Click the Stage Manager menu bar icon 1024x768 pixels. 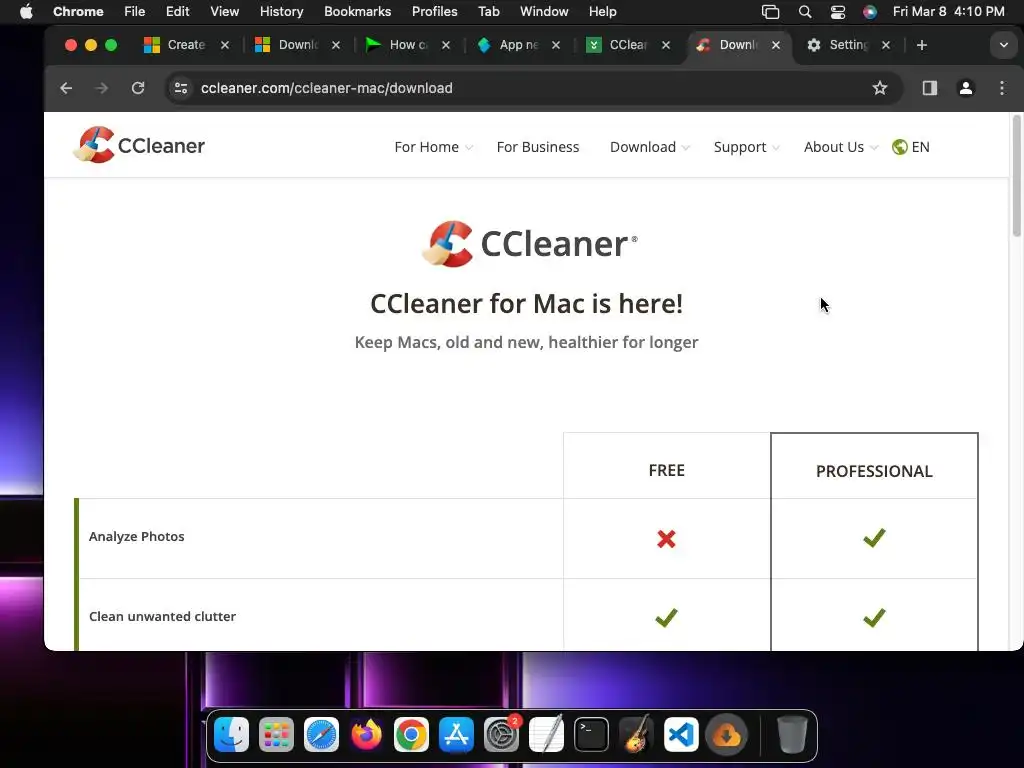point(771,12)
